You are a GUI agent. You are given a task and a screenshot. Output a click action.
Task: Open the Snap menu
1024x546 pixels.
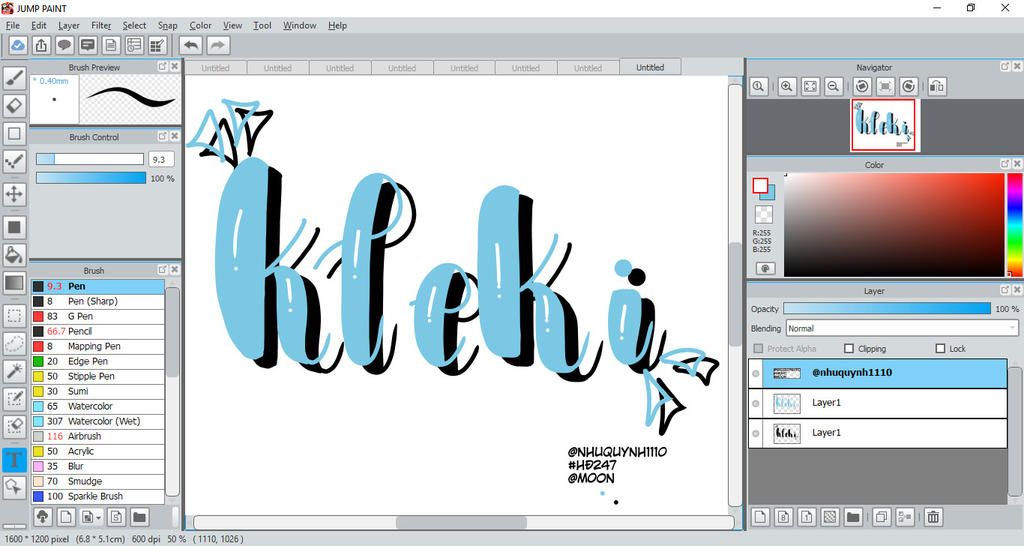[x=167, y=25]
